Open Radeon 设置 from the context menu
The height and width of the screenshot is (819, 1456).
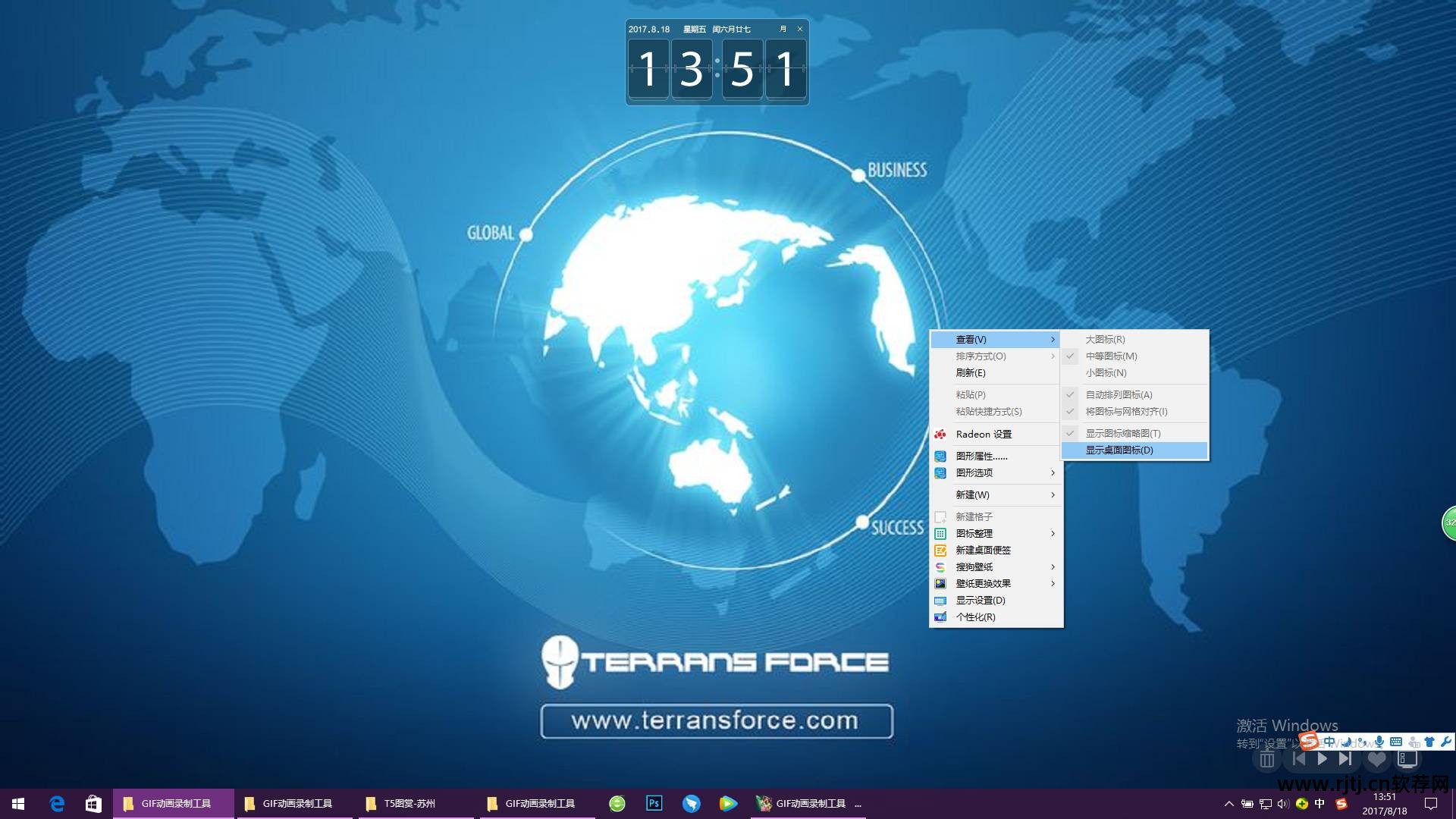[996, 434]
